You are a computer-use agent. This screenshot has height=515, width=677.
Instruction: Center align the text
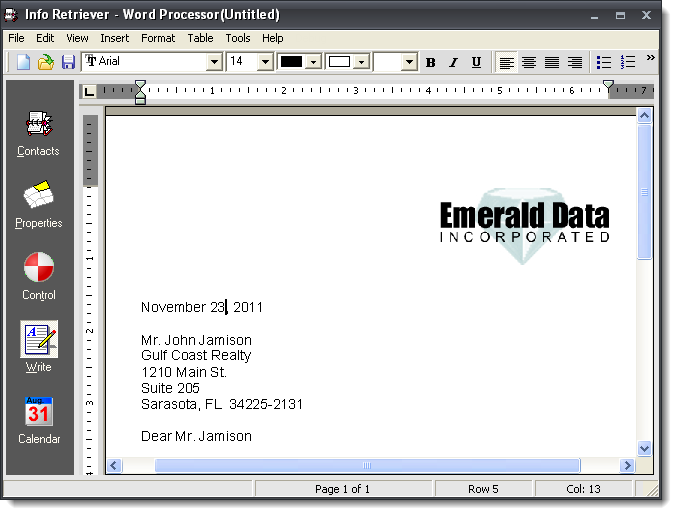[529, 62]
